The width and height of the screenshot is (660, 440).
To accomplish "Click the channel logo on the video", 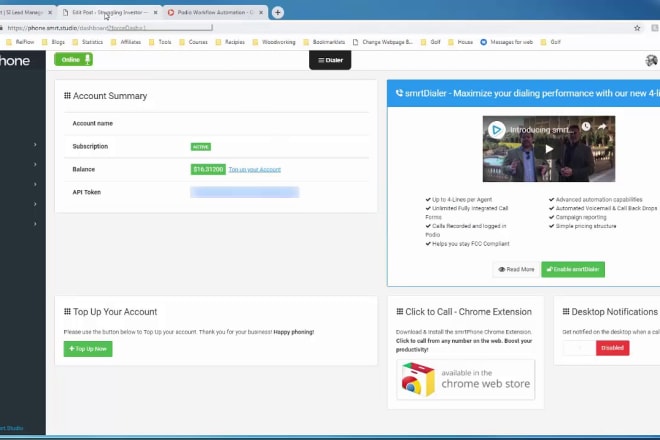I will coord(497,130).
